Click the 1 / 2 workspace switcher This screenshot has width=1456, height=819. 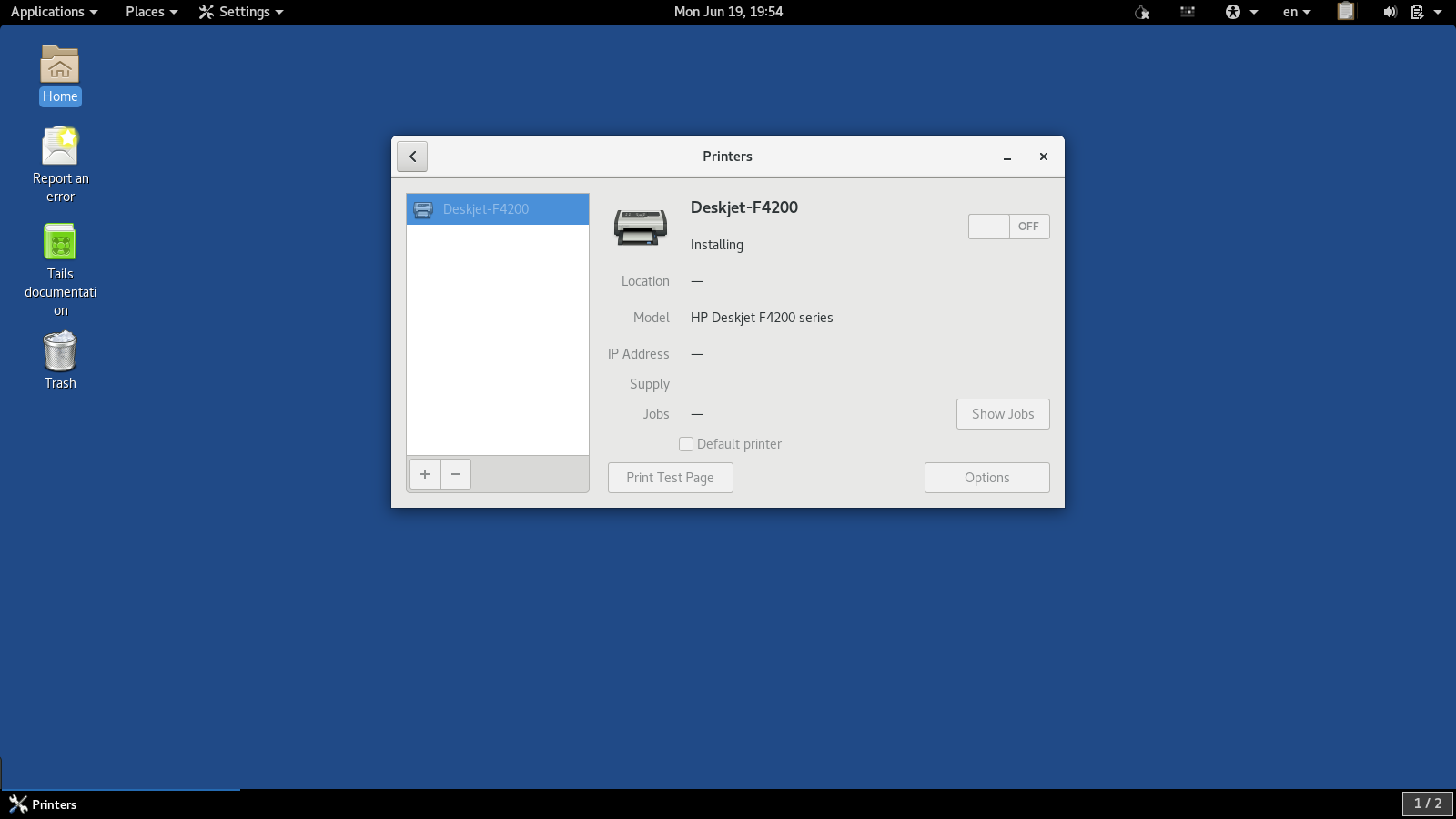tap(1427, 804)
